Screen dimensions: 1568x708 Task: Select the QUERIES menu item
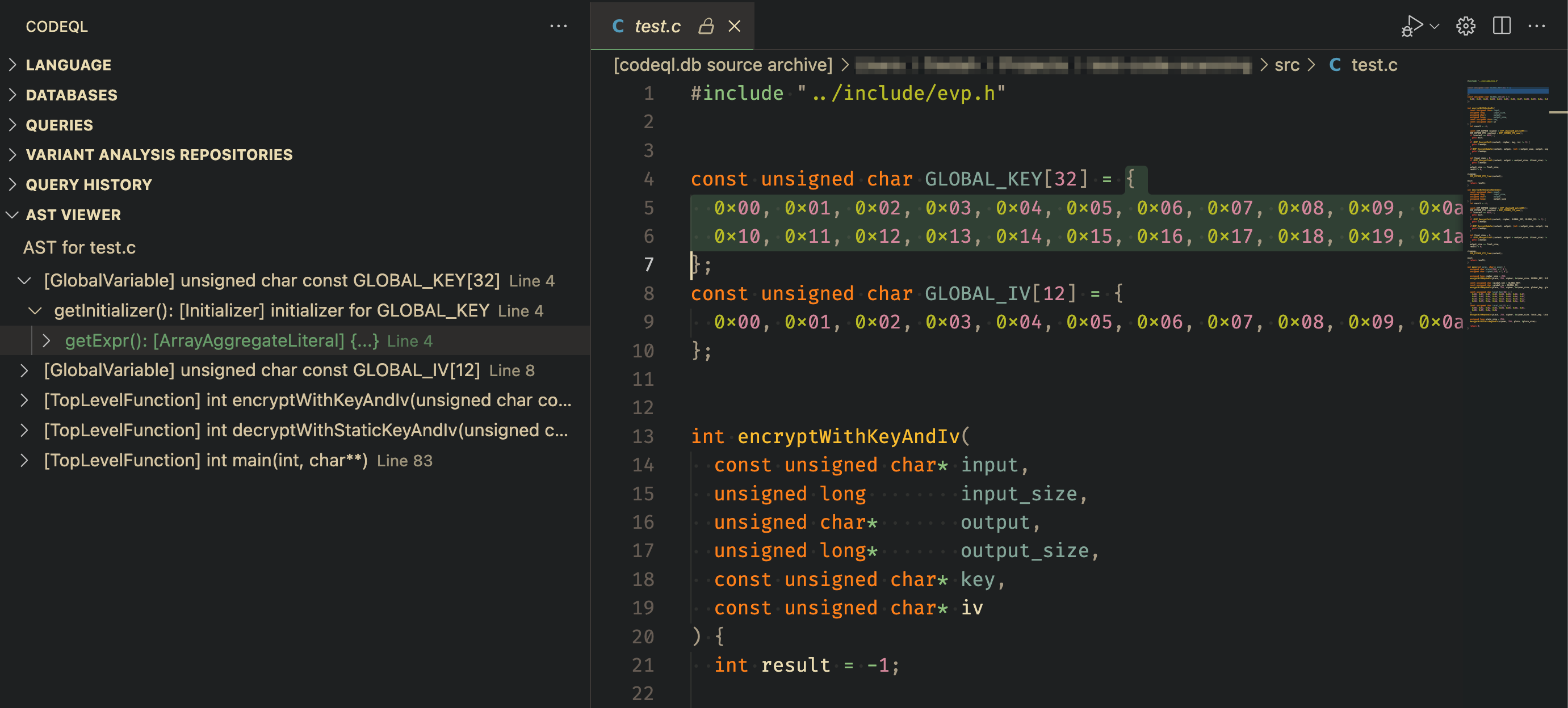tap(60, 125)
